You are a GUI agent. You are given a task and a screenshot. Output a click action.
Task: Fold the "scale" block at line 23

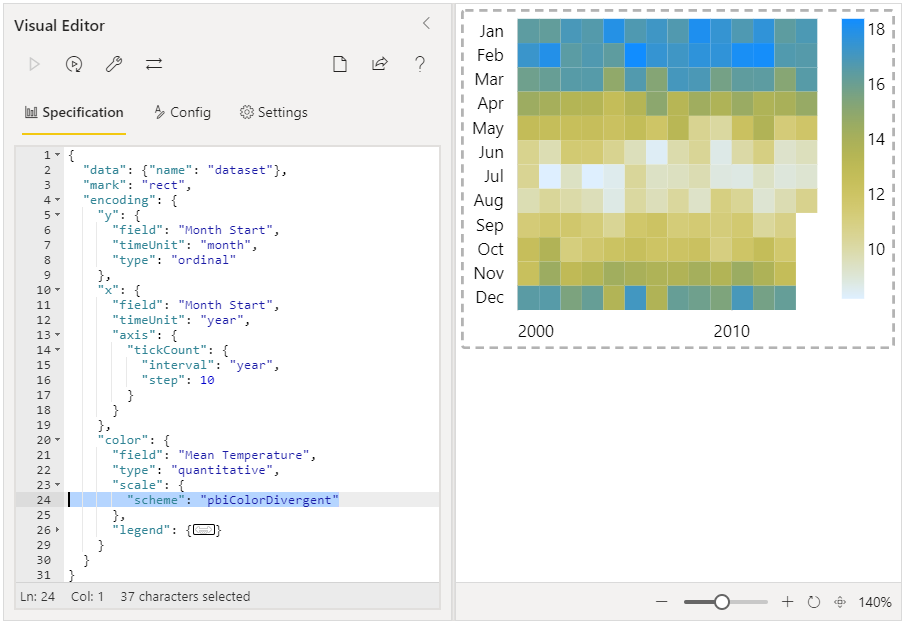(57, 485)
